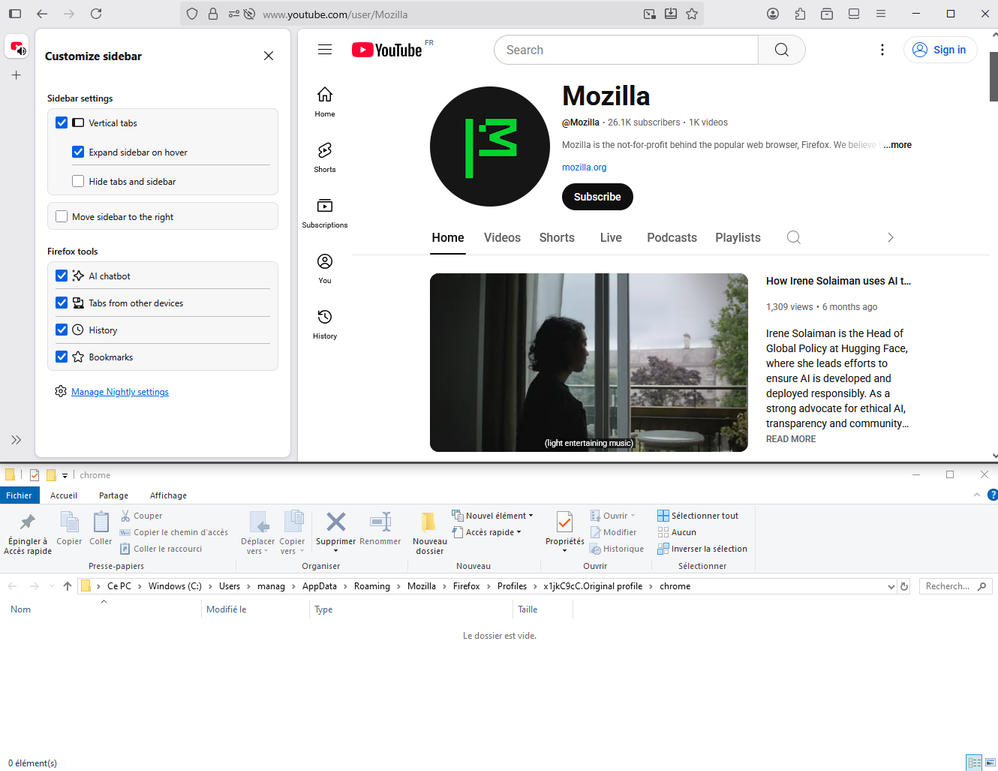Click YouTube Sign in button
Viewport: 998px width, 771px height.
coord(940,50)
